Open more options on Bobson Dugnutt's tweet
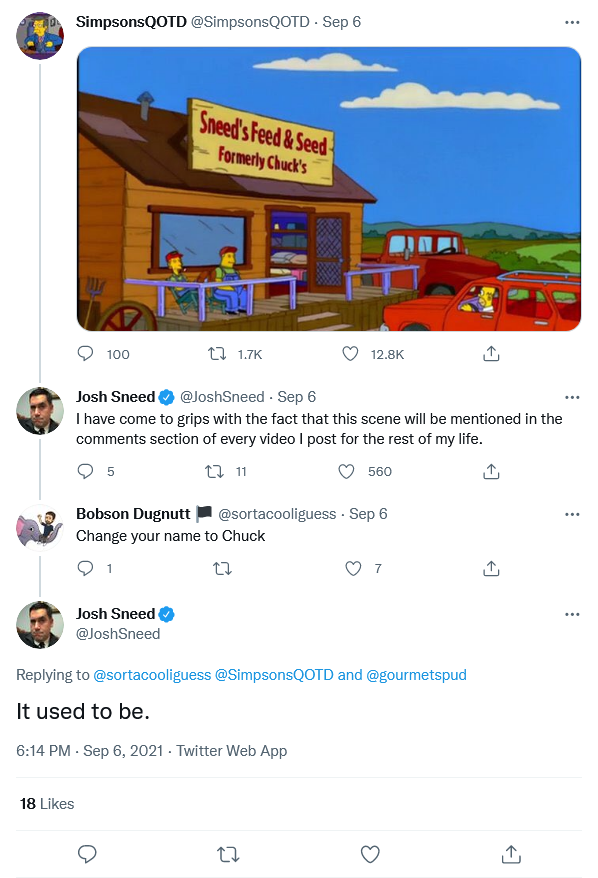This screenshot has width=598, height=878. (572, 514)
